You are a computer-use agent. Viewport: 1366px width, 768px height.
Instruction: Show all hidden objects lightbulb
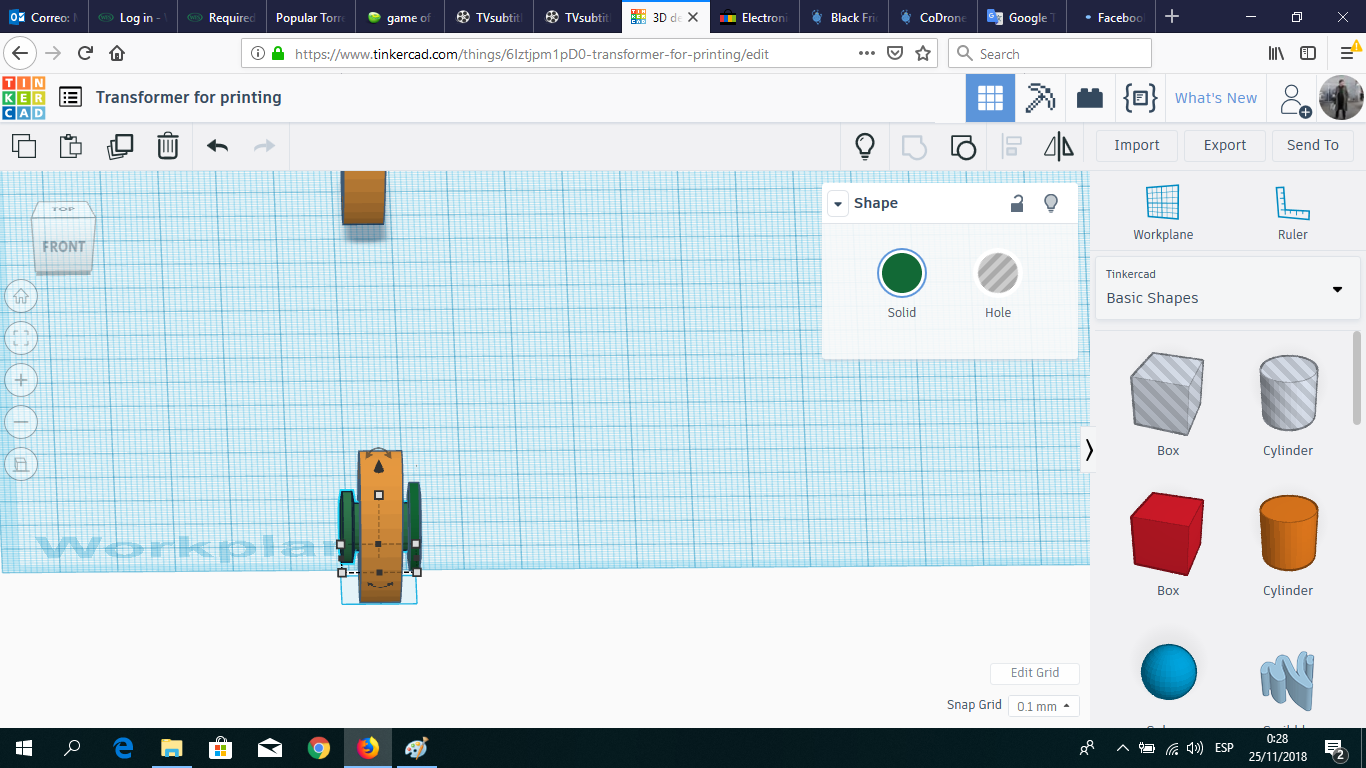865,146
